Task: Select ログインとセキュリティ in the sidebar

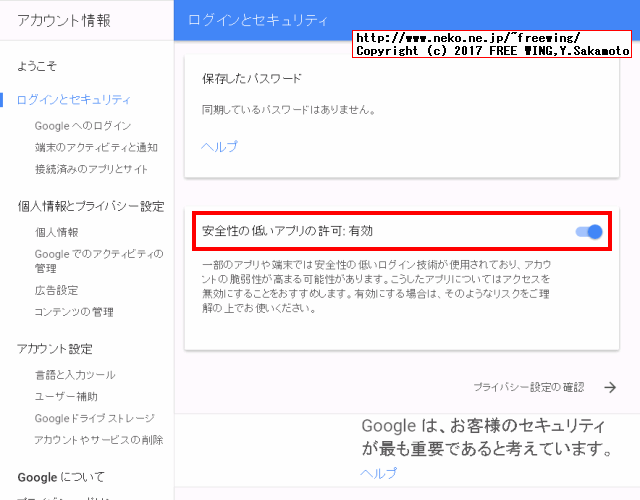Action: click(74, 100)
